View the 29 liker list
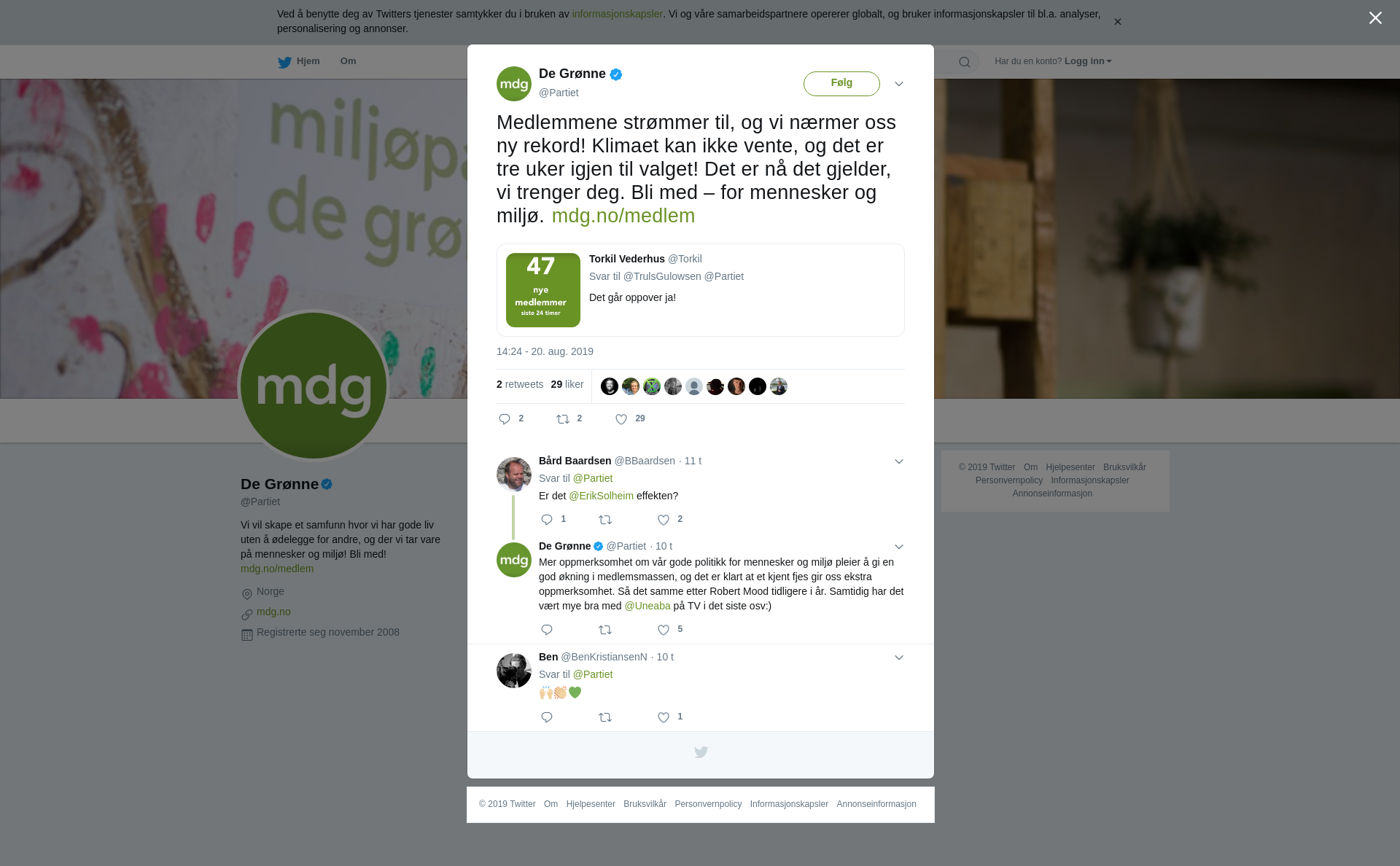 click(567, 384)
